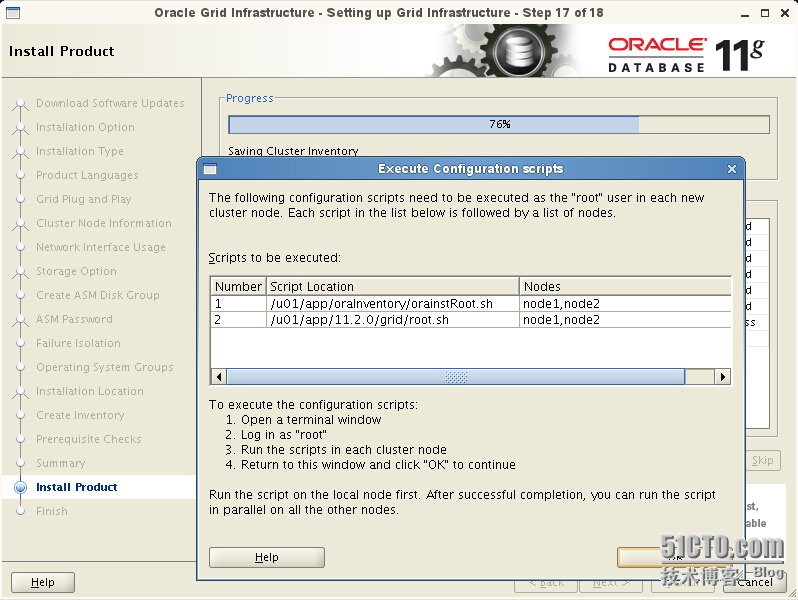The image size is (798, 600).
Task: Open the Cluster Node Information step
Action: tap(103, 223)
